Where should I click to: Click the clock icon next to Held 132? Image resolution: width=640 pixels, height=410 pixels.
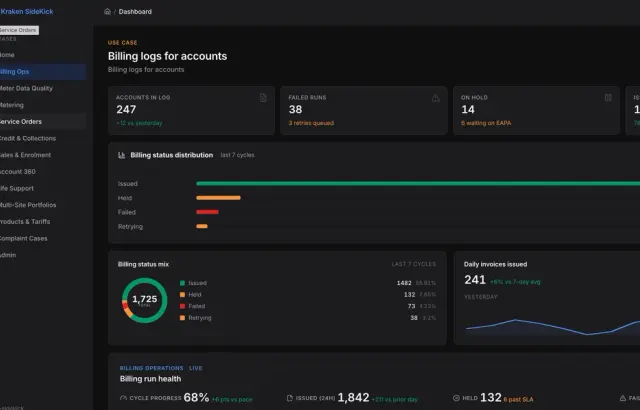(456, 398)
